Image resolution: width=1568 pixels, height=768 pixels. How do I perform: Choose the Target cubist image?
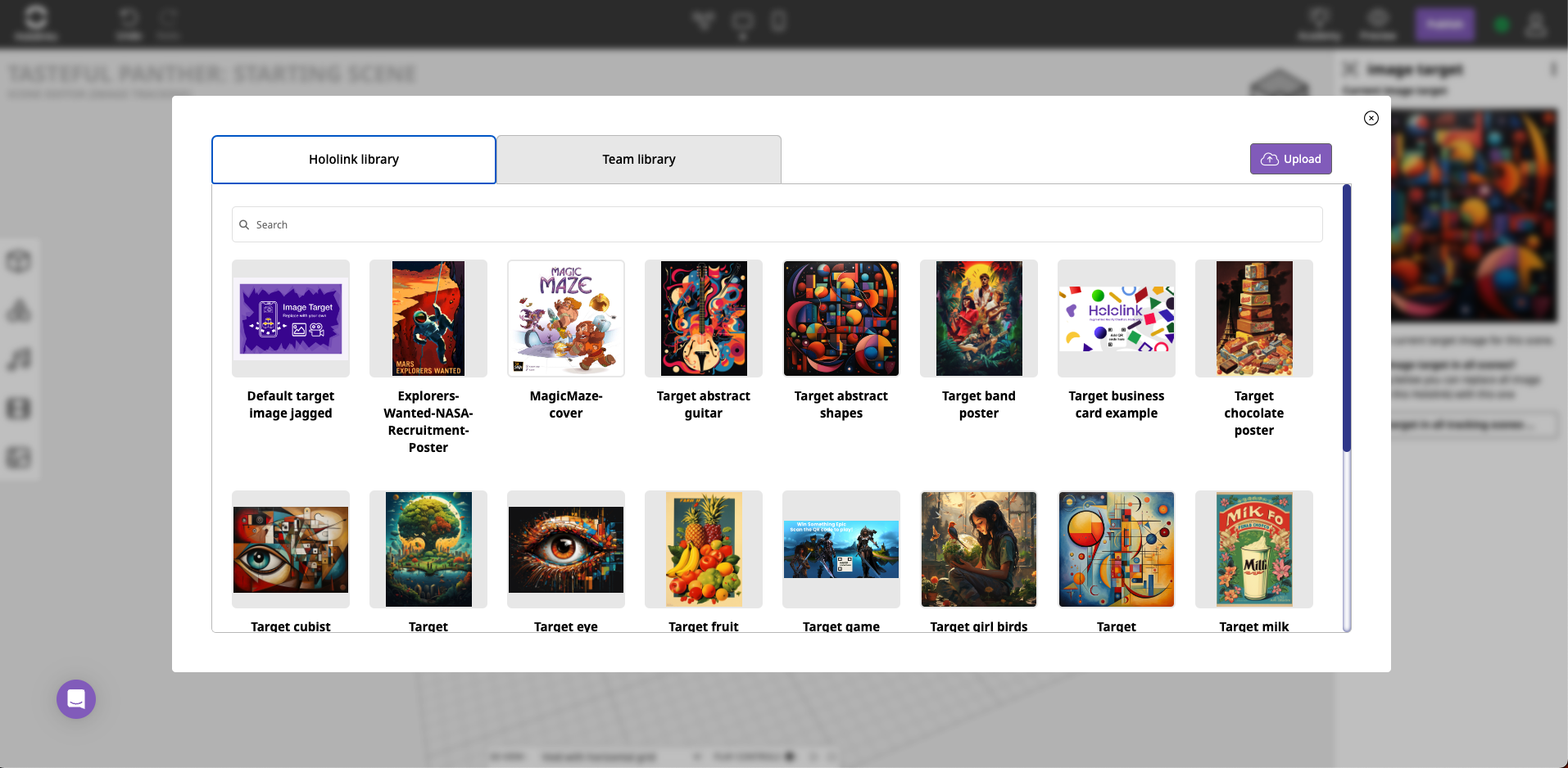(291, 549)
